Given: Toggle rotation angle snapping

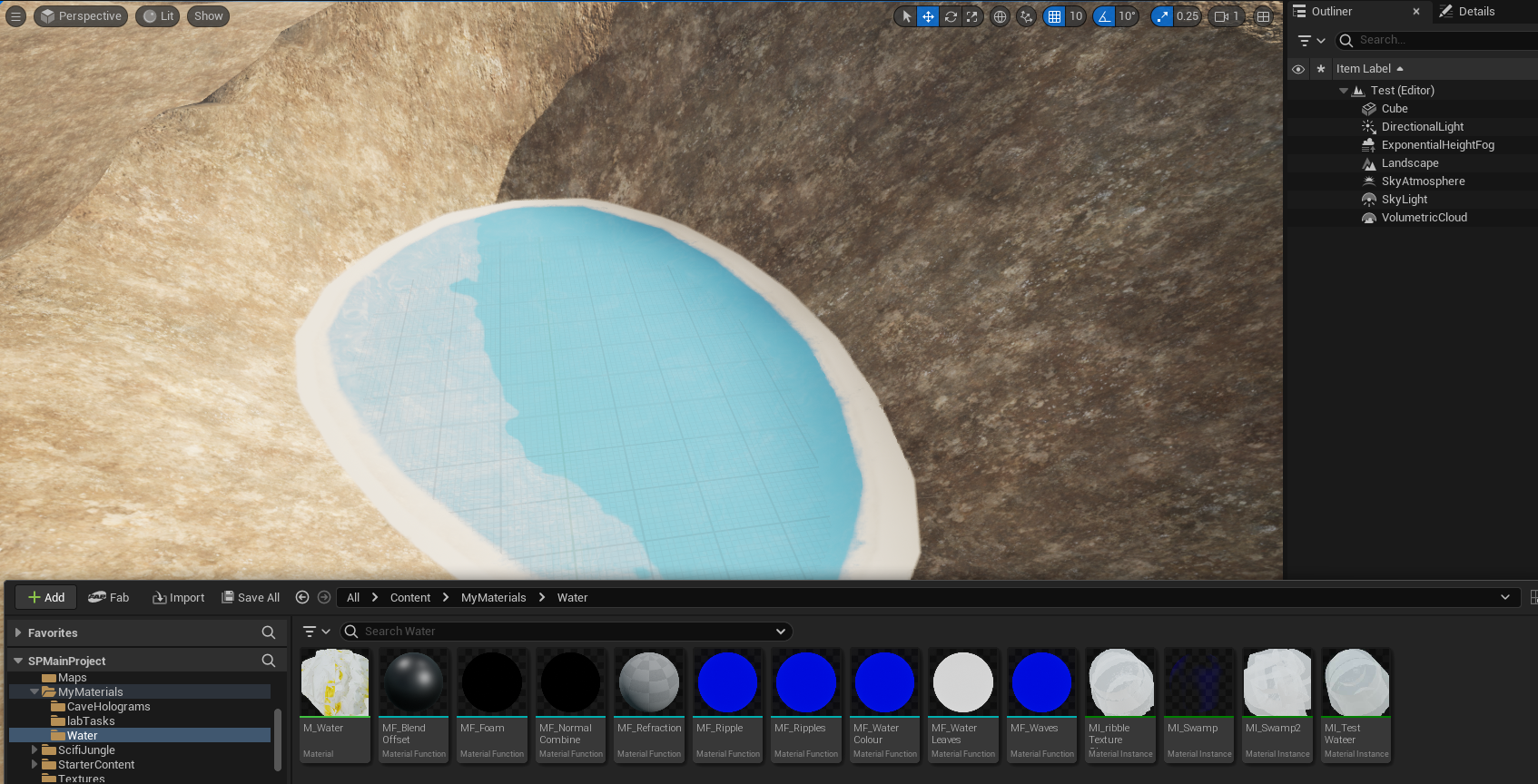Looking at the screenshot, I should (1104, 16).
